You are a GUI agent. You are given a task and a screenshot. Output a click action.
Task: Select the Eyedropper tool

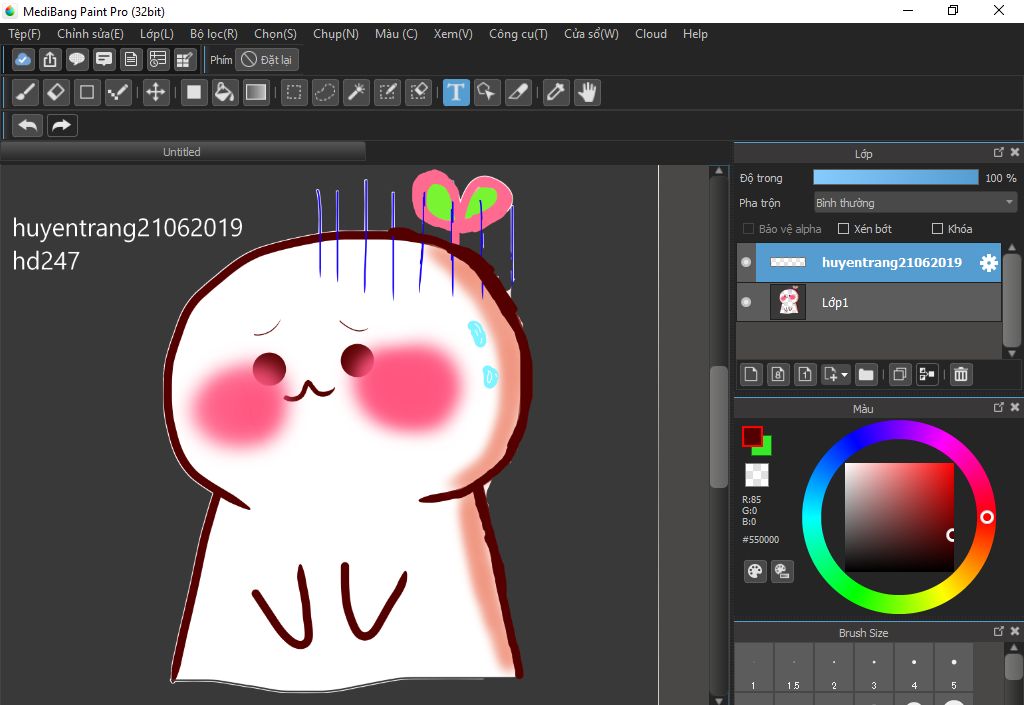point(555,93)
